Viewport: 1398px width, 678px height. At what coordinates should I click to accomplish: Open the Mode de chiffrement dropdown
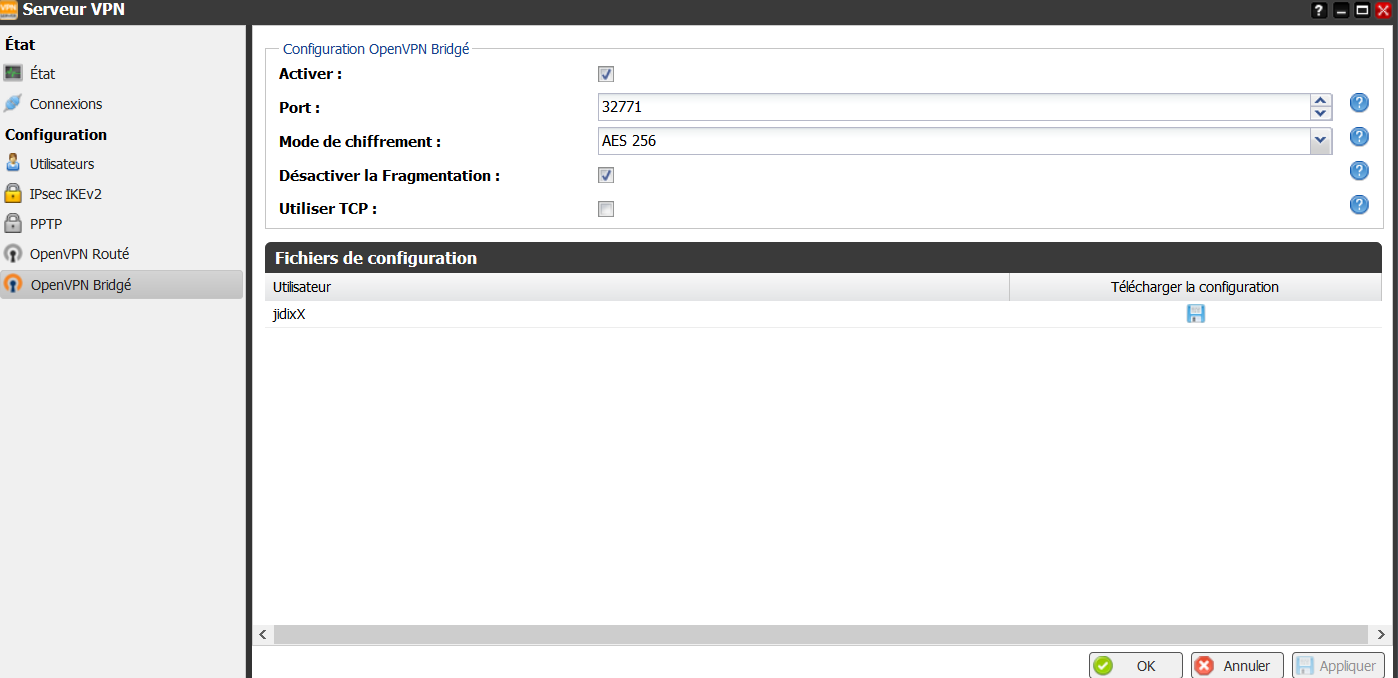tap(1321, 141)
